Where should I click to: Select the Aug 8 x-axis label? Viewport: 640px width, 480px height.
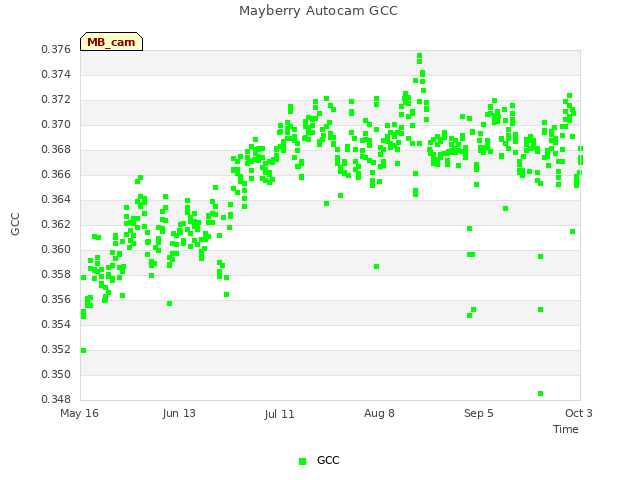[379, 413]
